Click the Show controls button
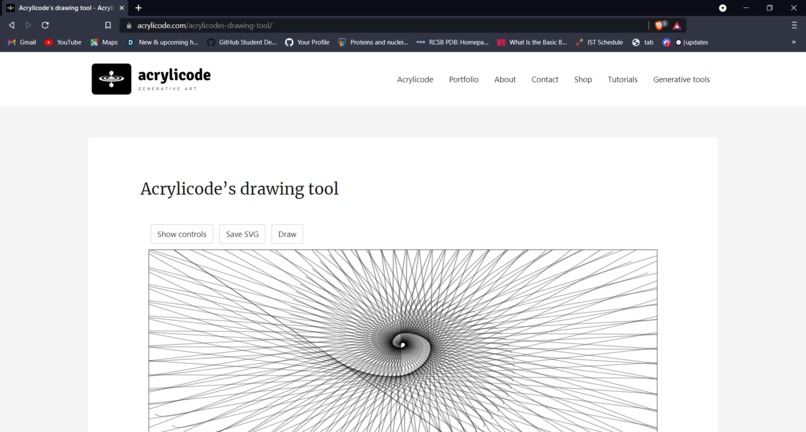This screenshot has width=806, height=432. click(x=181, y=234)
